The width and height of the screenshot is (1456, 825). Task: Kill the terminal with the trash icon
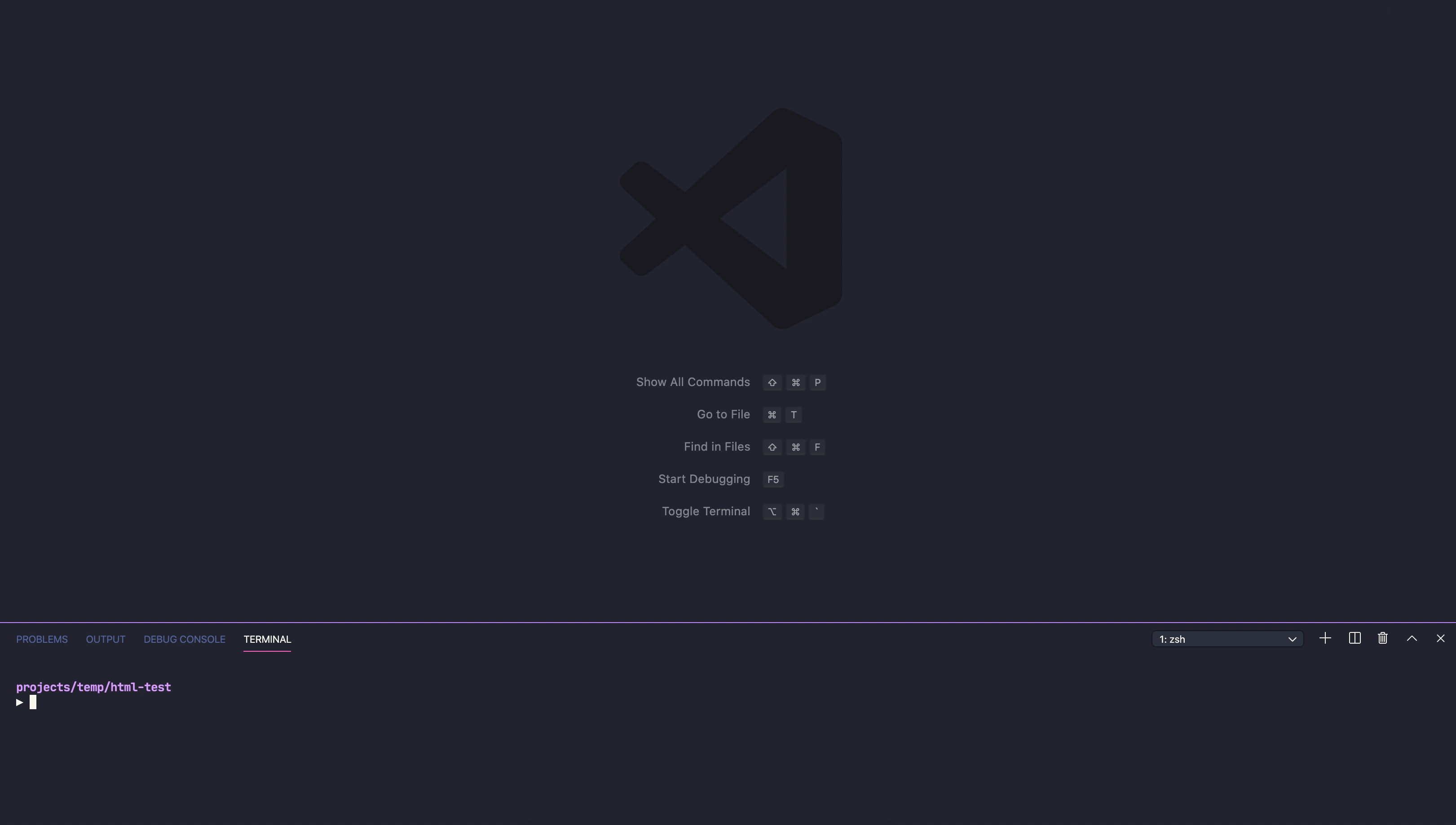1382,638
